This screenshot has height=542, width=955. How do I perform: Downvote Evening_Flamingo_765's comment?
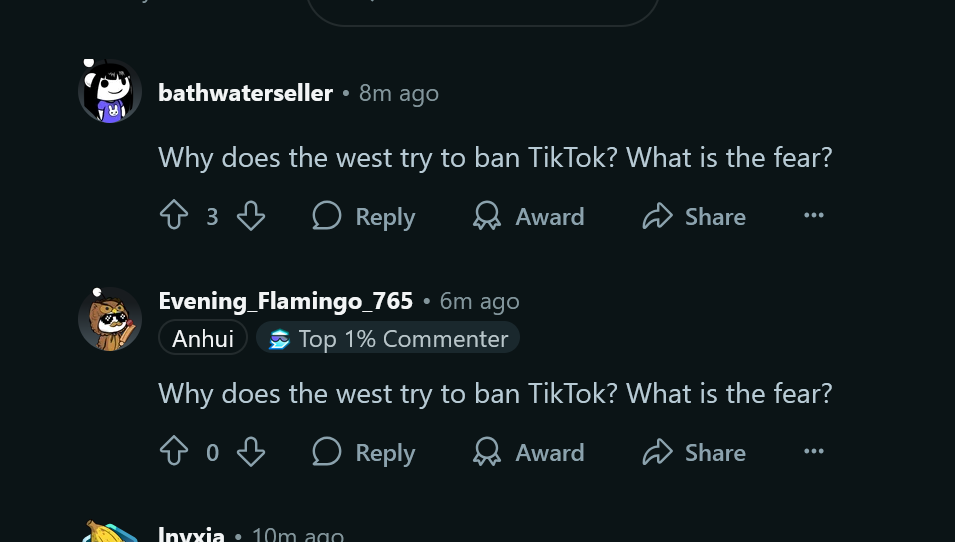251,452
